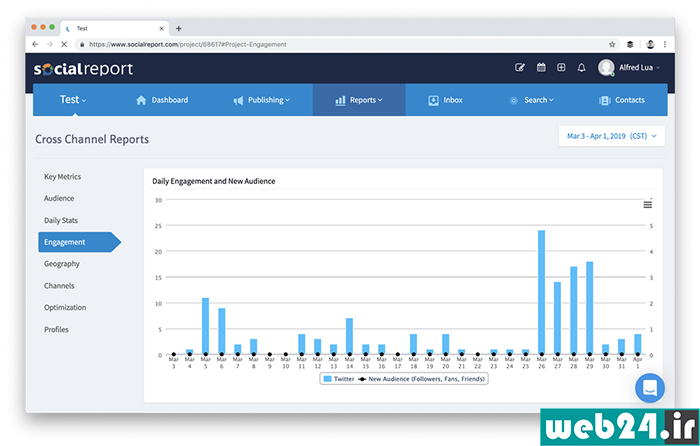
Task: Select Geography in the sidebar
Action: [62, 264]
